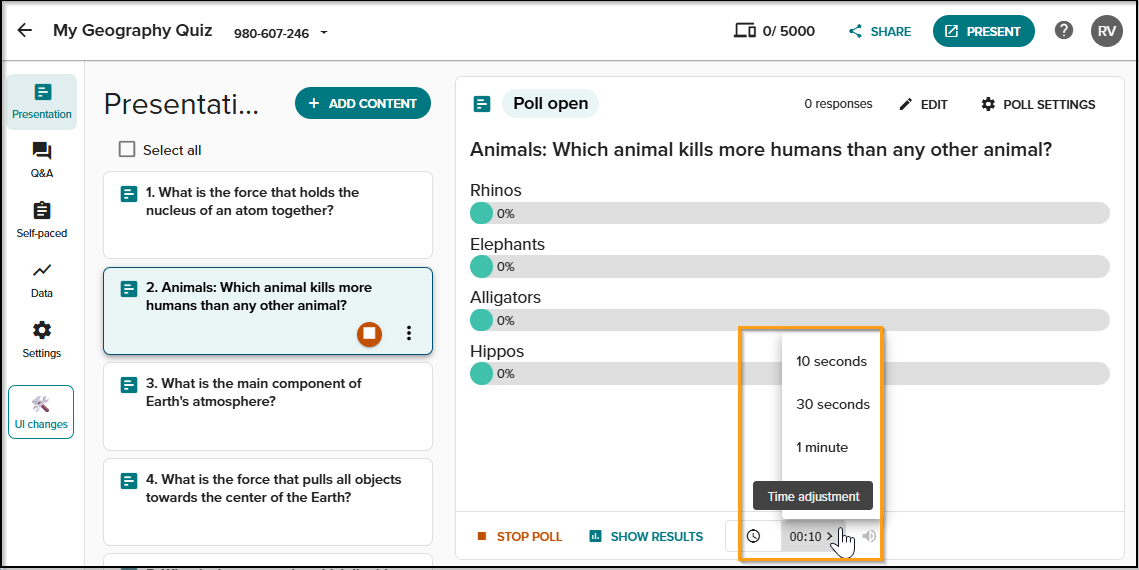Choose 10 seconds from time menu
The height and width of the screenshot is (570, 1139).
[x=831, y=361]
